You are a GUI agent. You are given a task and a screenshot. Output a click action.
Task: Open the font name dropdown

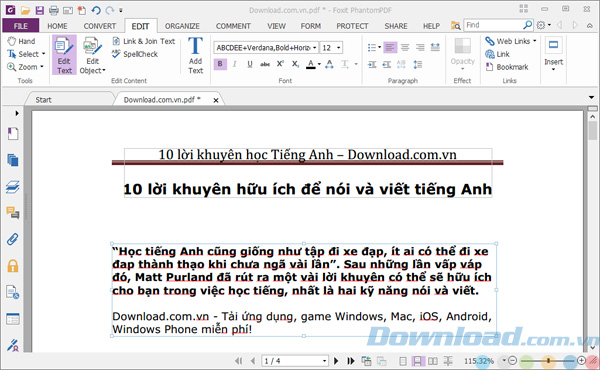coord(315,48)
